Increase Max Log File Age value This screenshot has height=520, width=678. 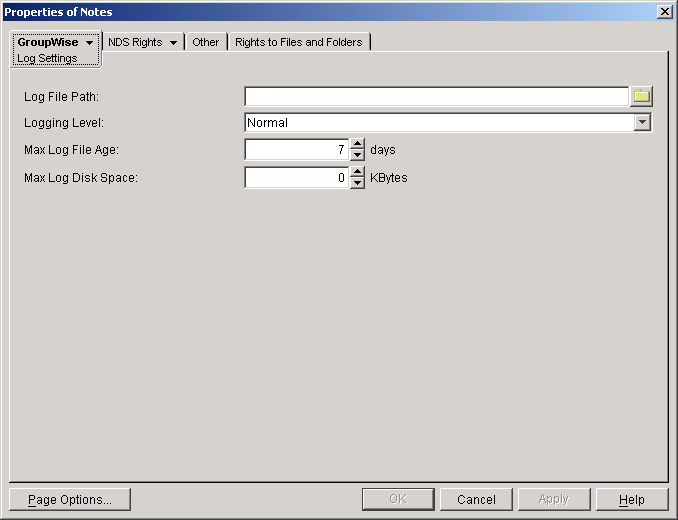click(357, 144)
